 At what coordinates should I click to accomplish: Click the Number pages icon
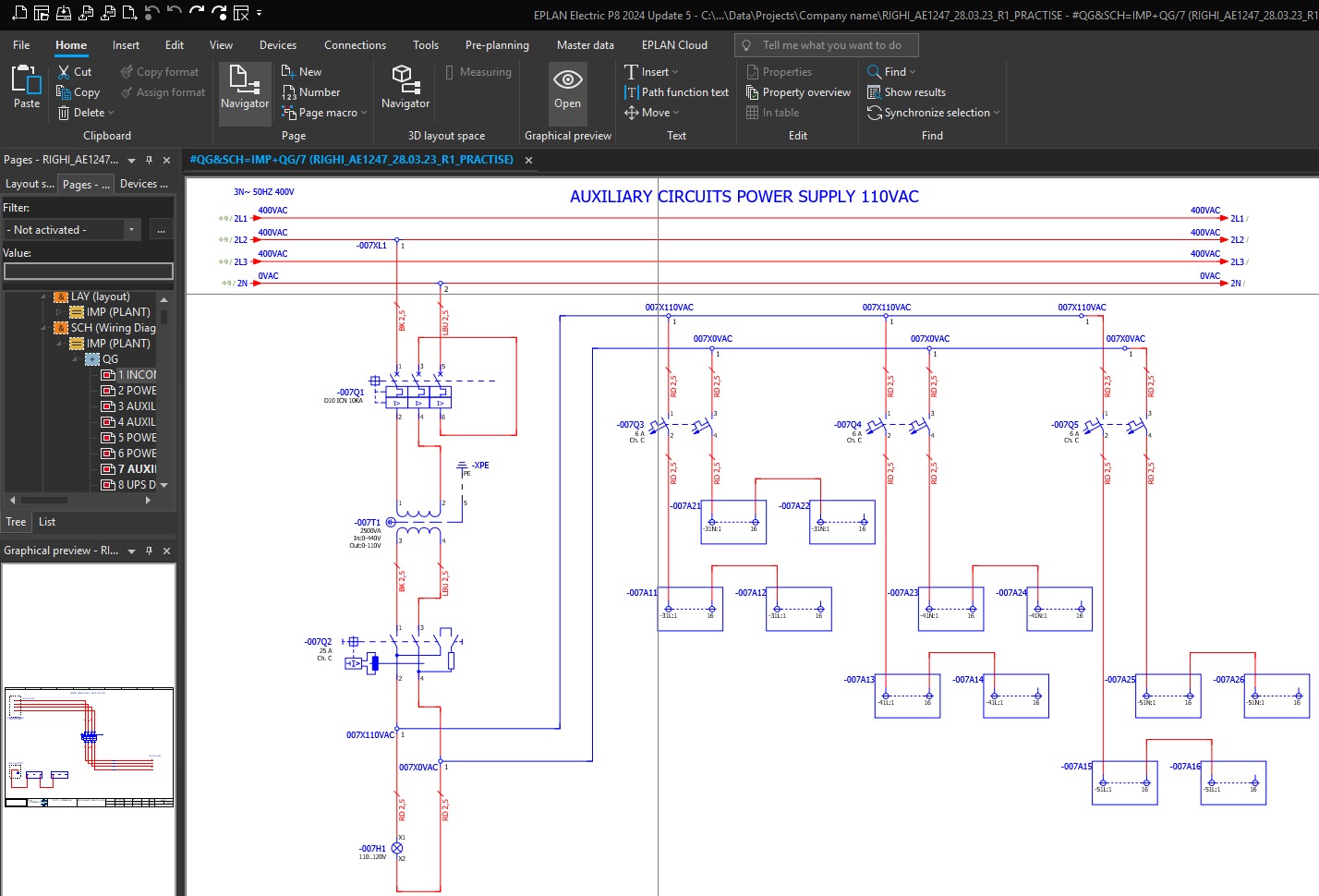(289, 92)
